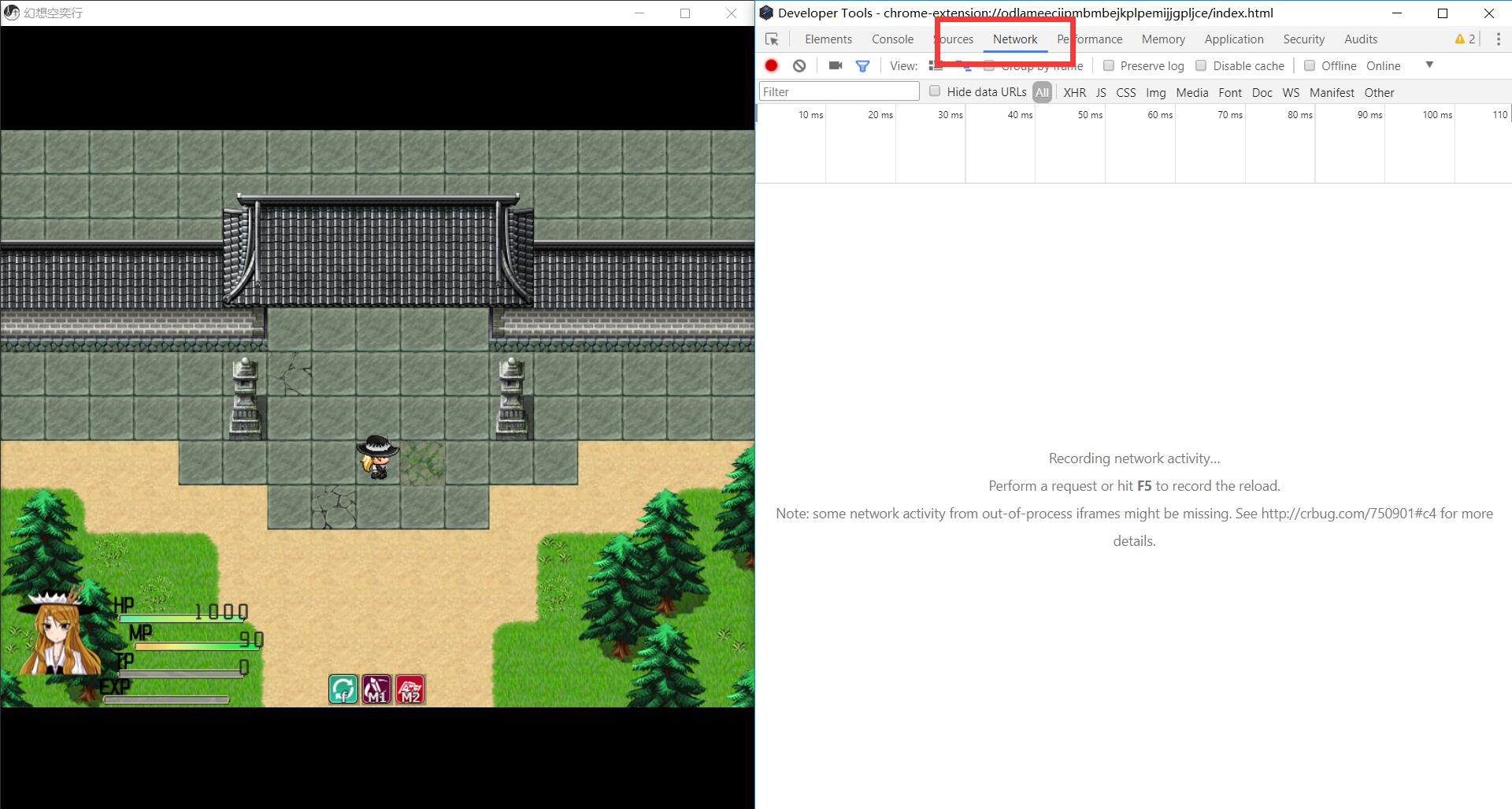Click the right stone lantern in game
Viewport: 1512px width, 809px height.
[512, 397]
